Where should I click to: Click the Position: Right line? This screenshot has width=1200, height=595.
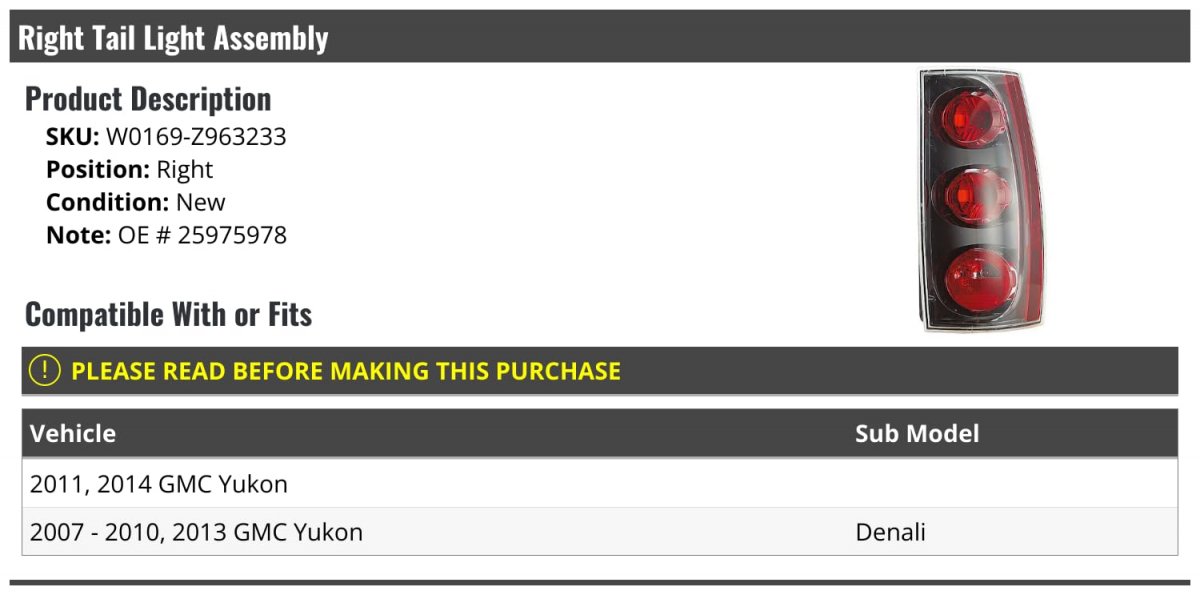130,170
